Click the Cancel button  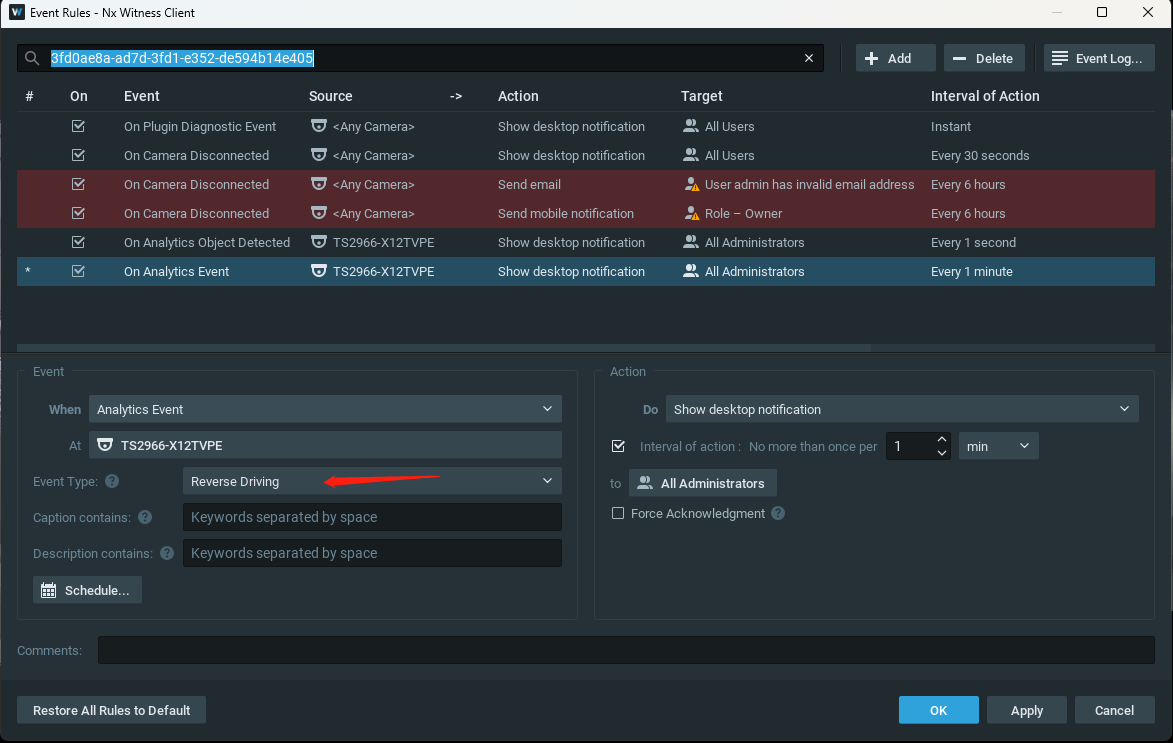(x=1114, y=710)
